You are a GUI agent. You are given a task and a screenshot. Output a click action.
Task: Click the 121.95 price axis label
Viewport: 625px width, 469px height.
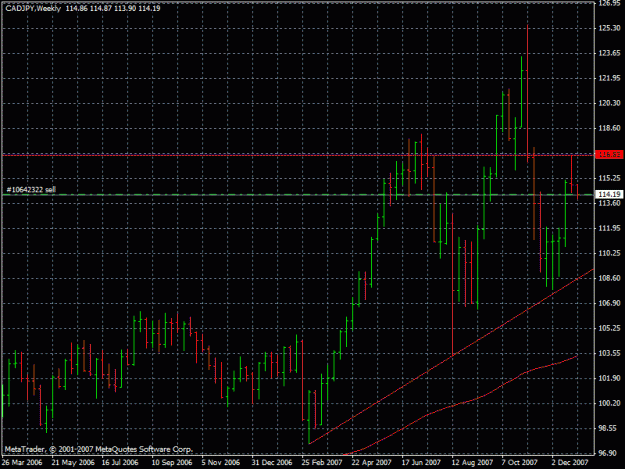click(x=609, y=78)
